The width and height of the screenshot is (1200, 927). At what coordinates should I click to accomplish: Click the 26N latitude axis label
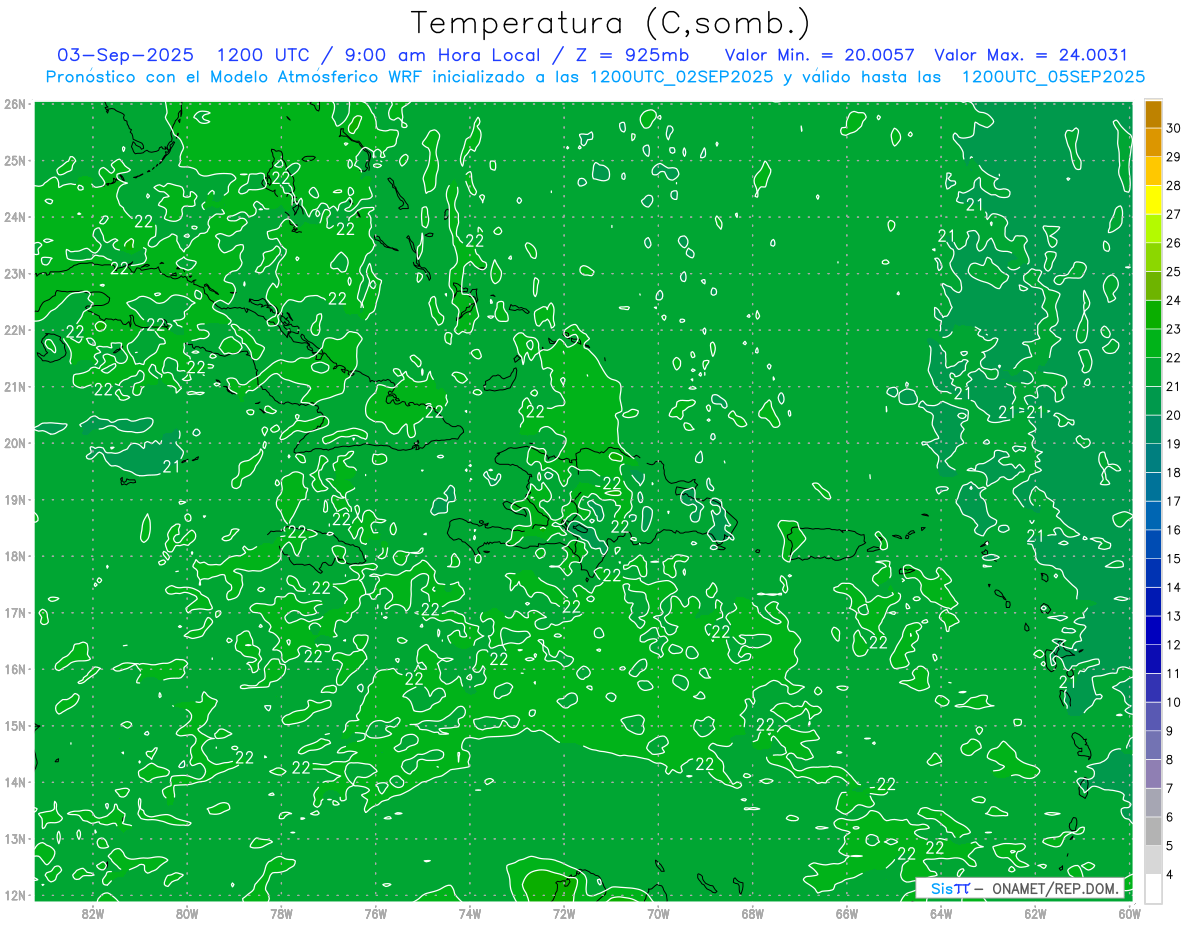click(15, 104)
